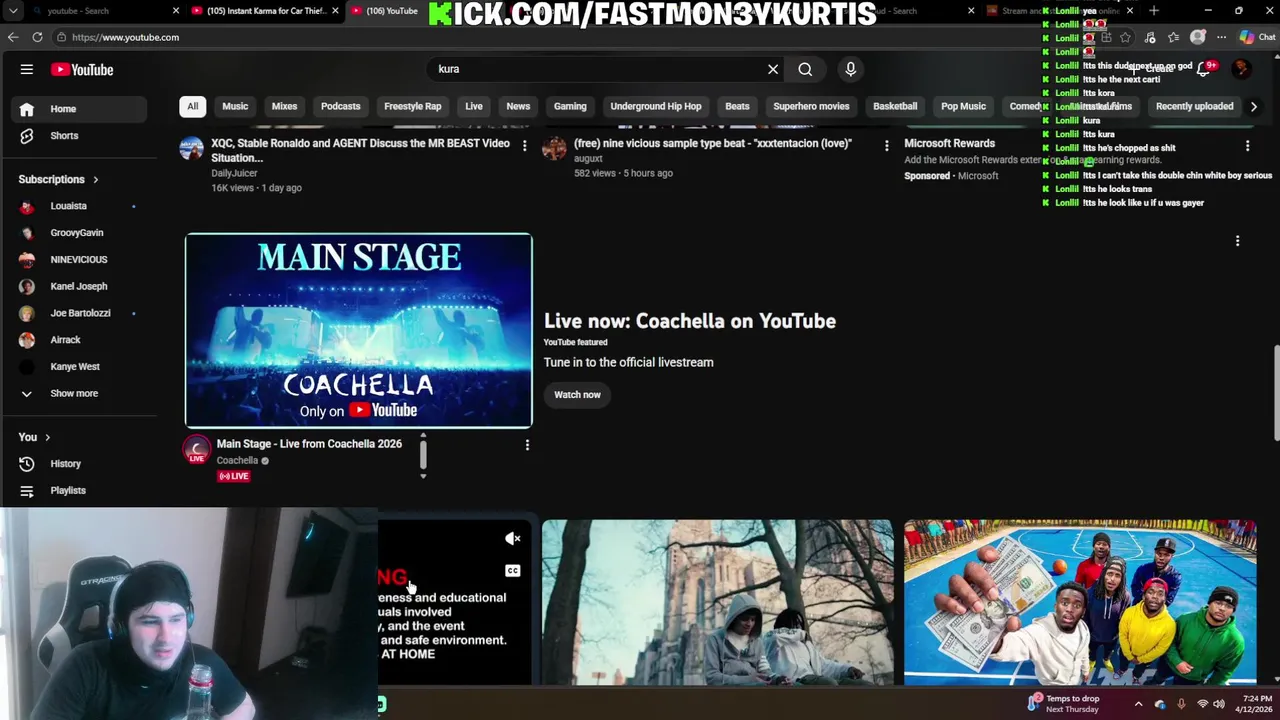The image size is (1280, 720).
Task: Open browser settings and more menu
Action: click(x=1221, y=37)
